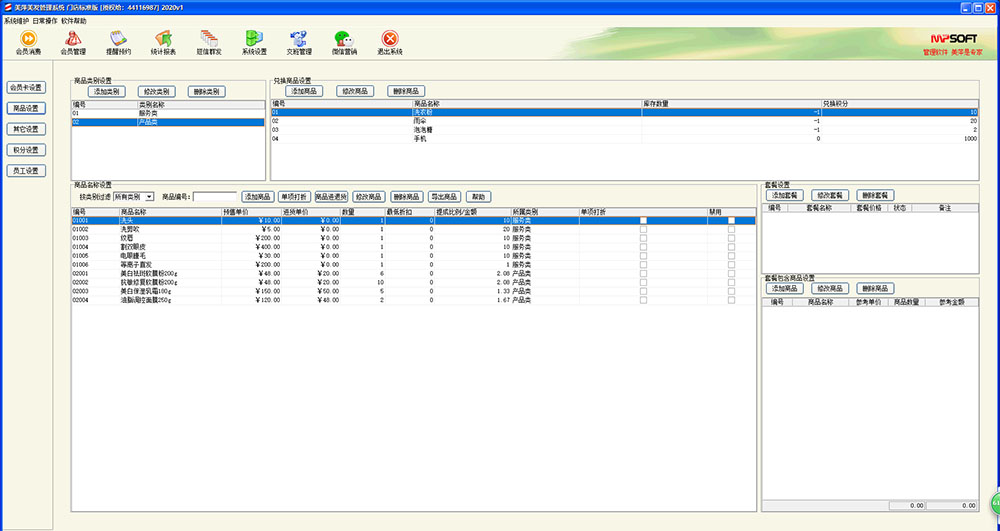The image size is (1000, 531).
Task: Enable 单项打折 checkbox for 洗剪吹 row
Action: (643, 229)
